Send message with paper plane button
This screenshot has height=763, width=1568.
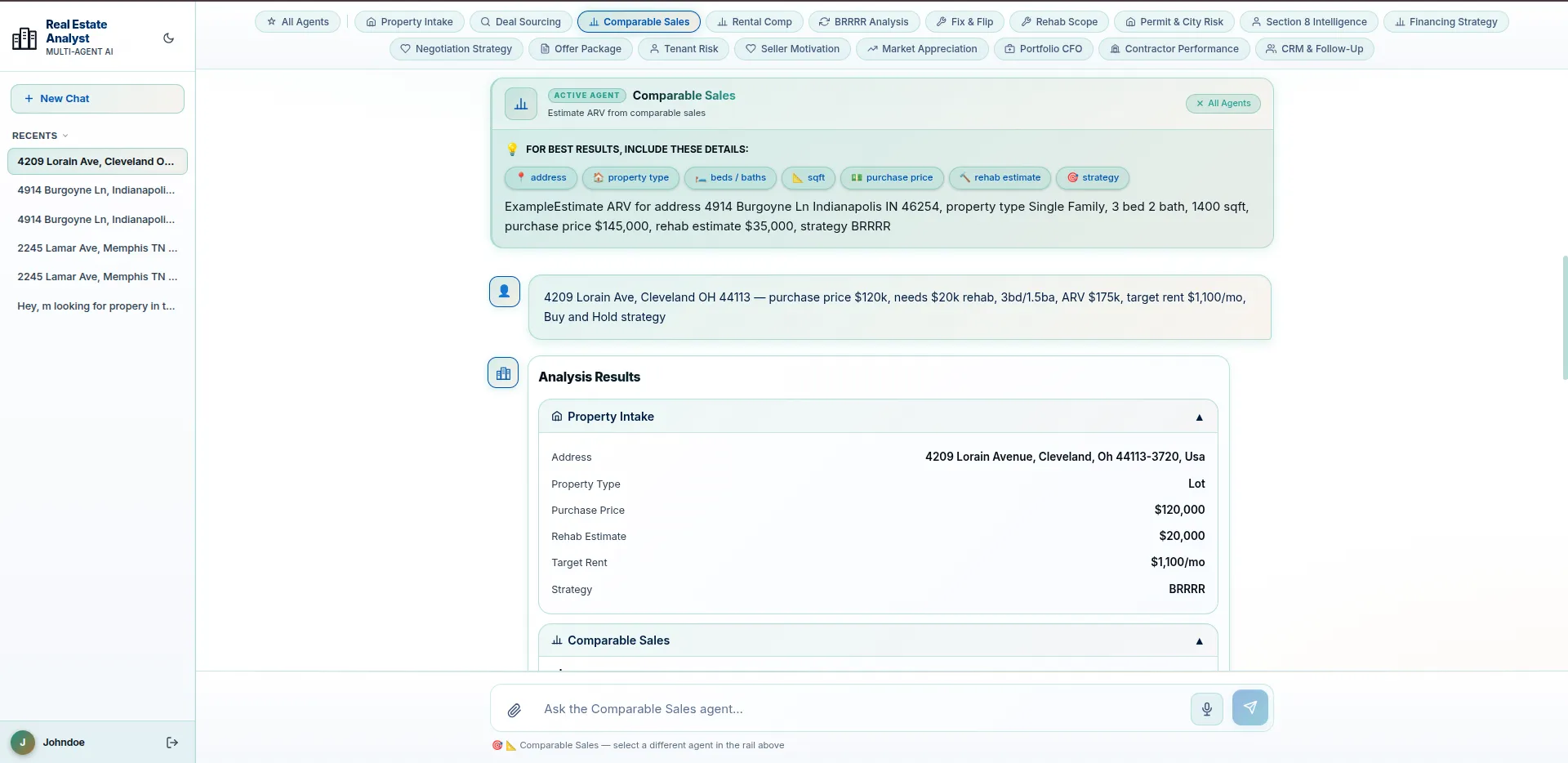(x=1249, y=707)
